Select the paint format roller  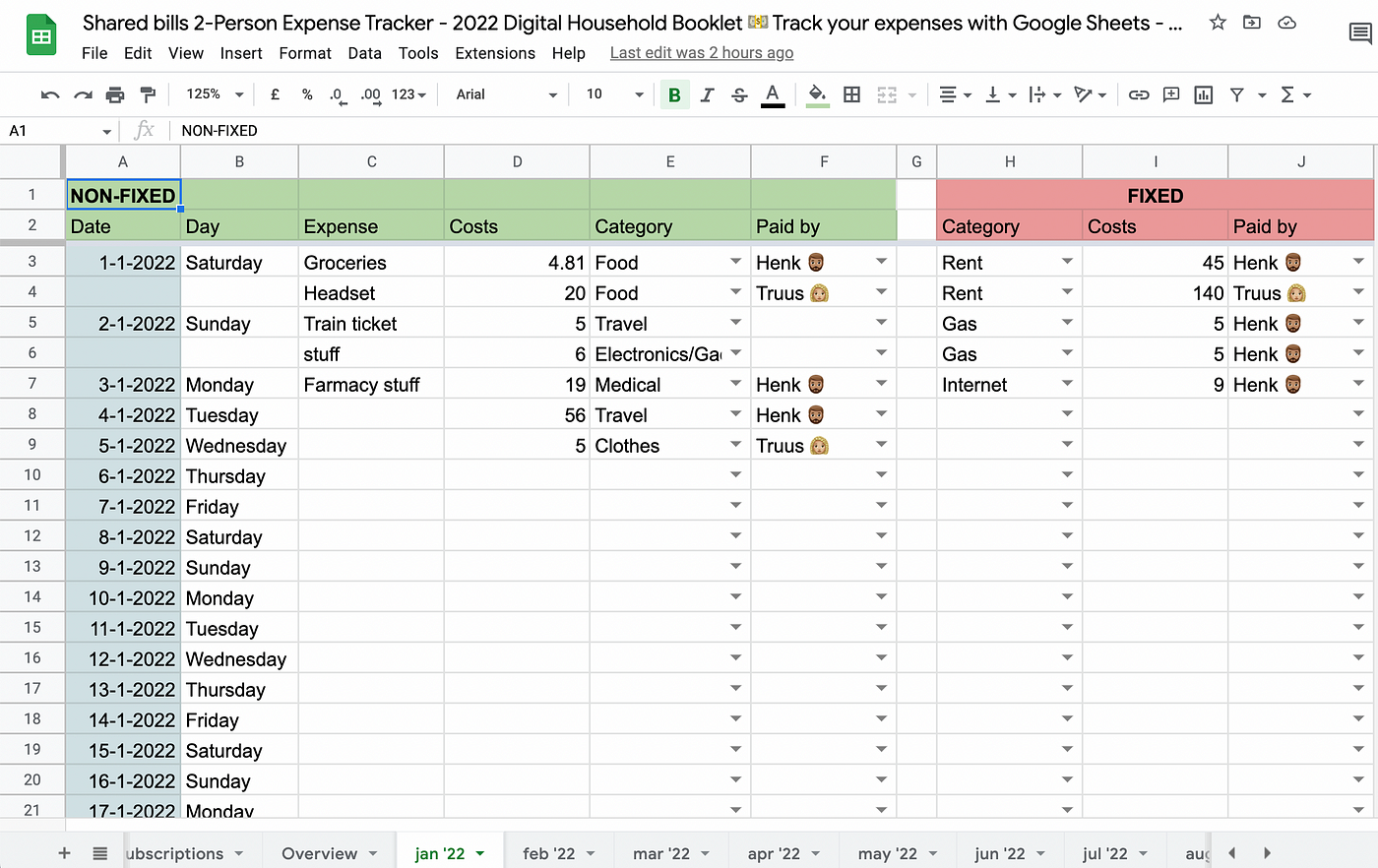click(148, 94)
